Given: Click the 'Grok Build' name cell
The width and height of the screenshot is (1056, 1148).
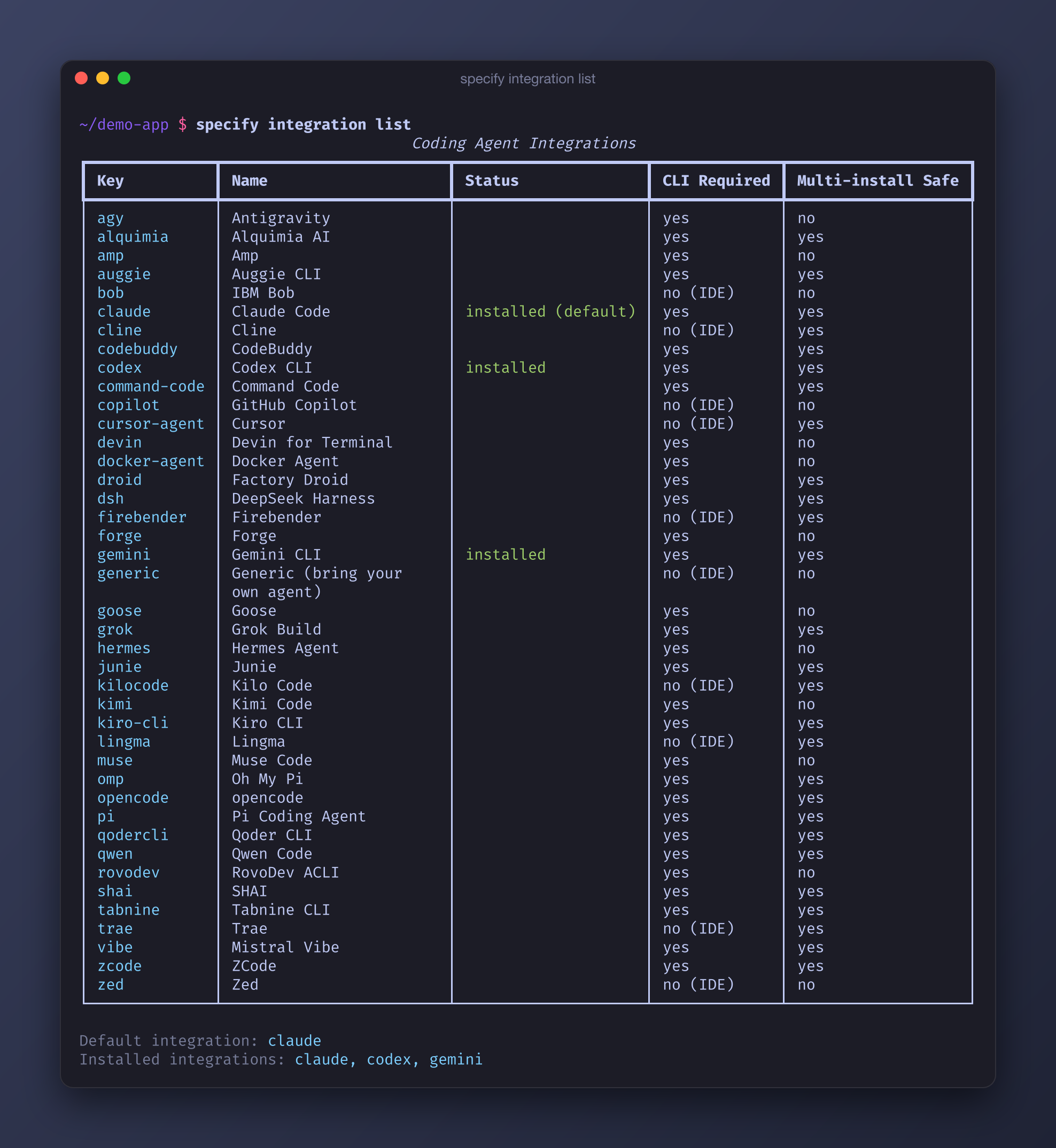Looking at the screenshot, I should tap(277, 629).
